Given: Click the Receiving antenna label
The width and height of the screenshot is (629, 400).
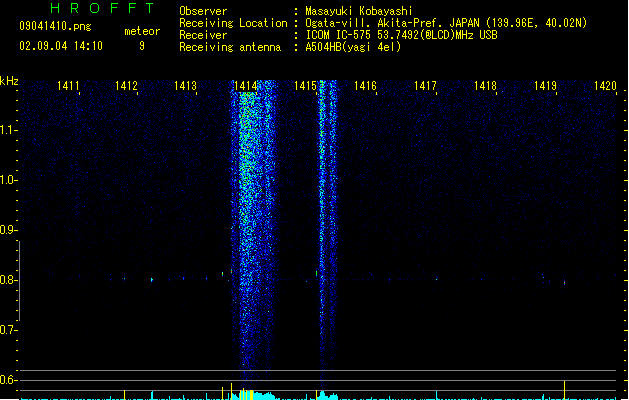Looking at the screenshot, I should pyautogui.click(x=230, y=47).
